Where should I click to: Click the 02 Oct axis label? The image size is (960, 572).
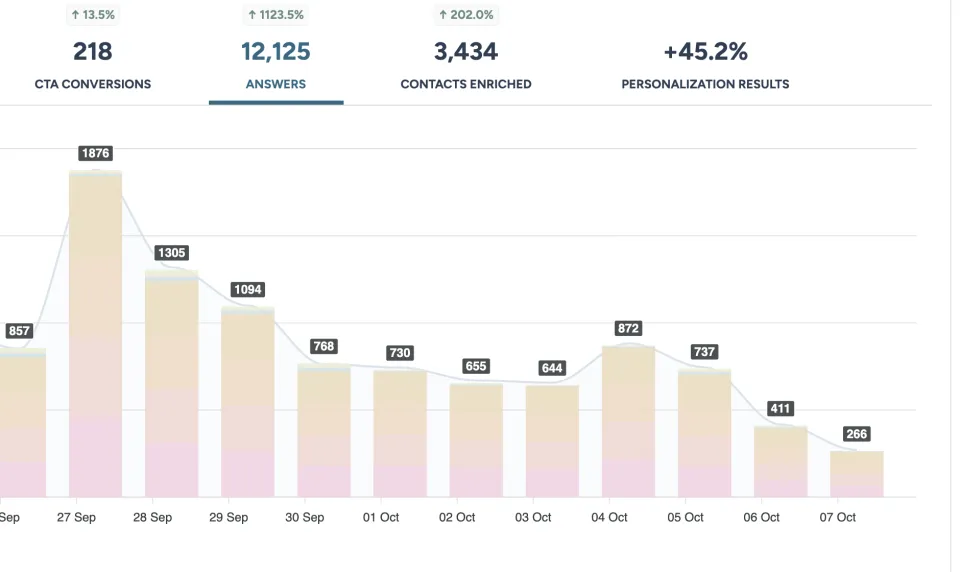coord(457,517)
